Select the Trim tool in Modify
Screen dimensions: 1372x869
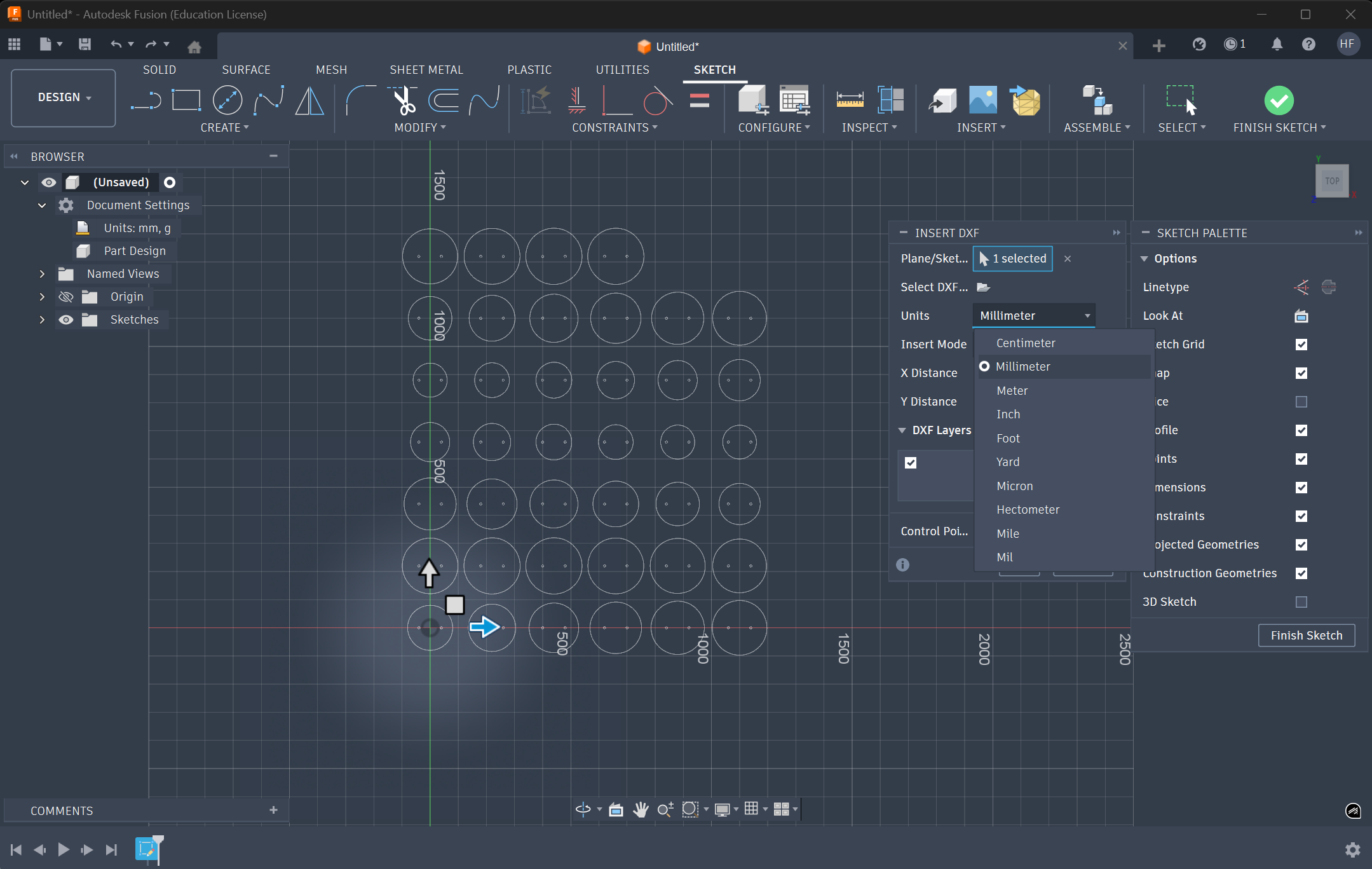coord(402,100)
